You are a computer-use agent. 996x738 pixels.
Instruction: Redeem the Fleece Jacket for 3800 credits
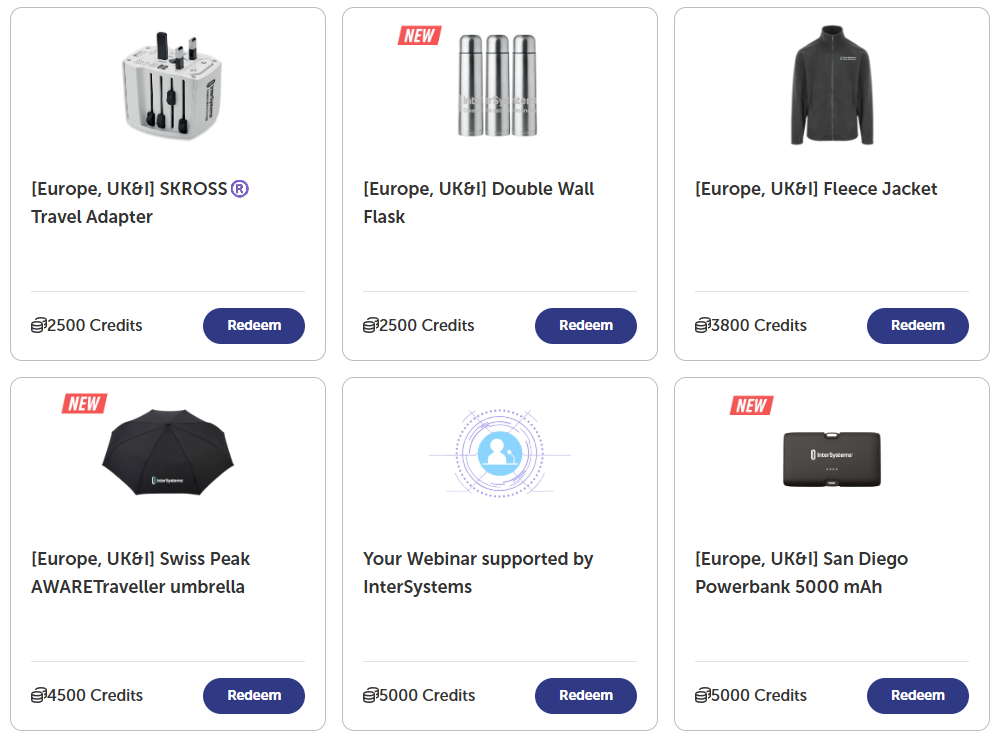tap(917, 325)
